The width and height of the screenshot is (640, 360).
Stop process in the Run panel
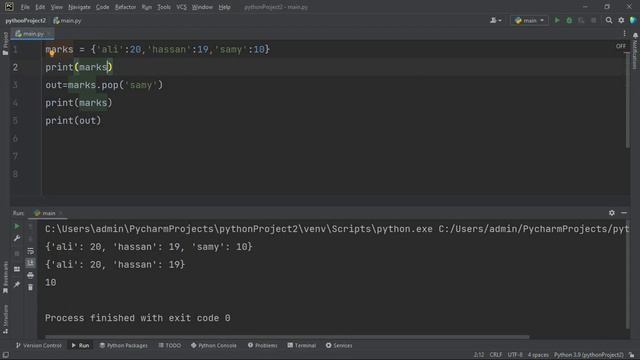(17, 253)
